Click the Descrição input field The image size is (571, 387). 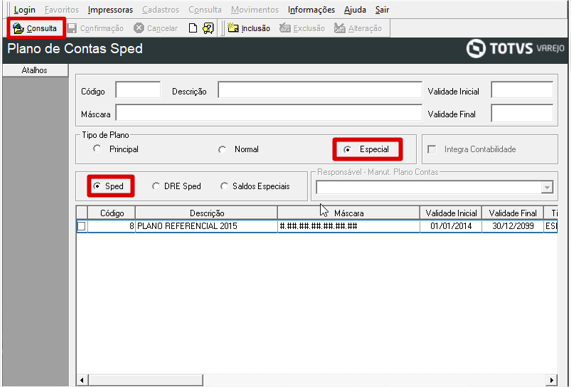(x=320, y=90)
